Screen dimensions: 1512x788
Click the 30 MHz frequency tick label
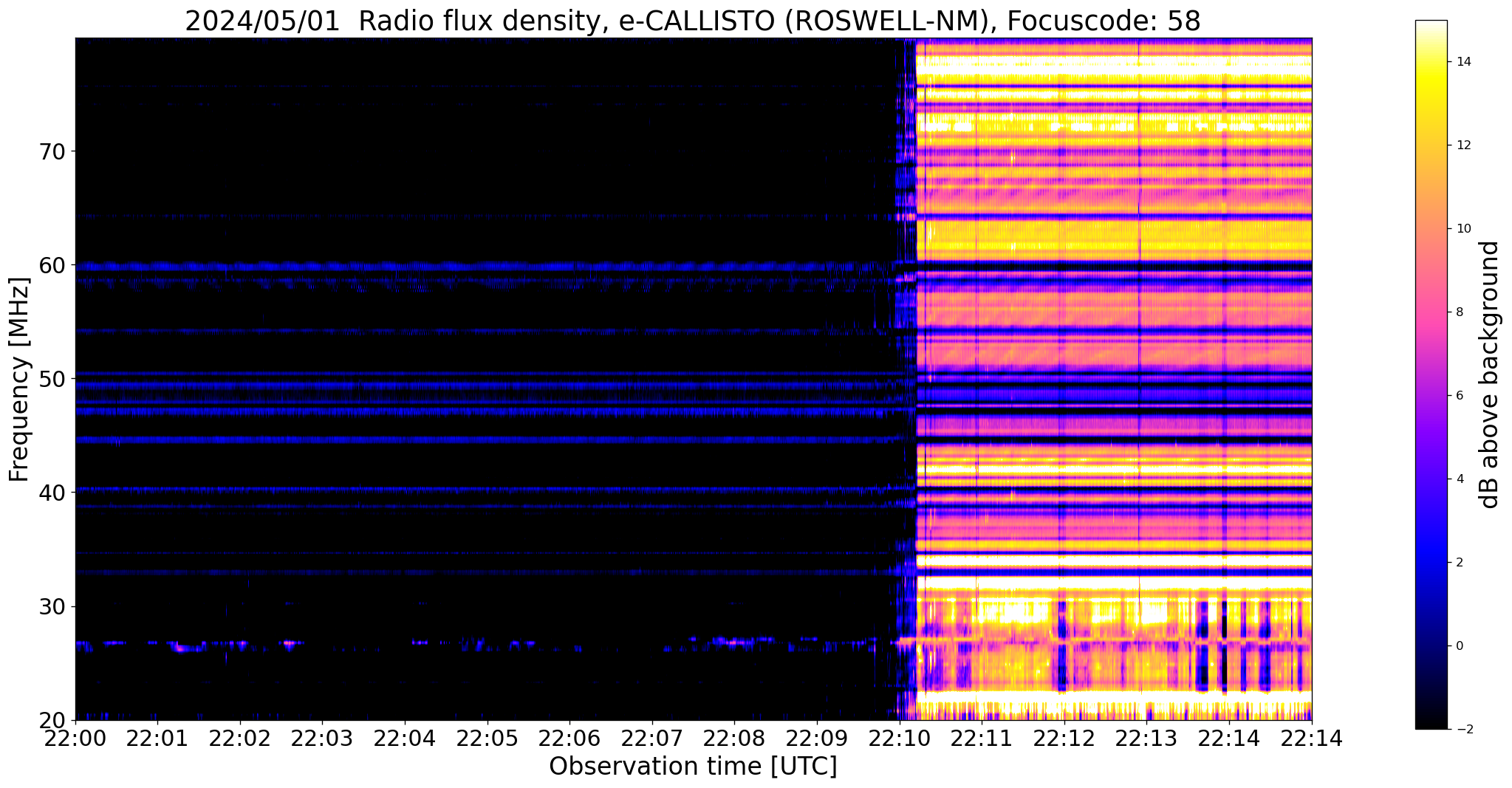tap(51, 606)
